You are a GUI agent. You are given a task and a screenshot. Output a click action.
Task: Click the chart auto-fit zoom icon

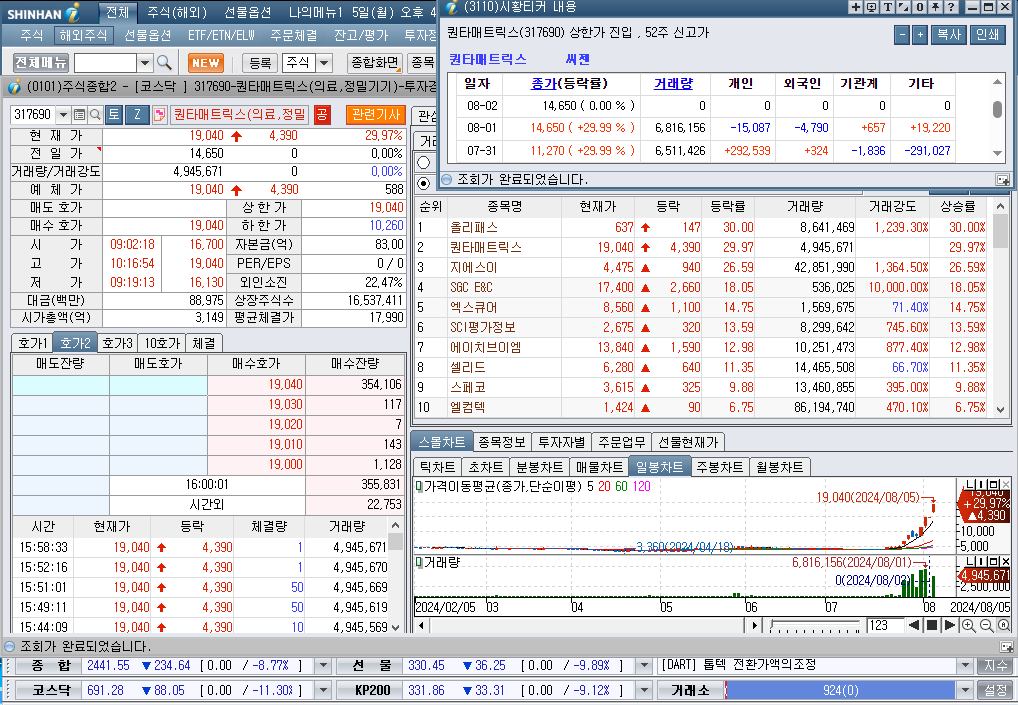click(x=1004, y=626)
